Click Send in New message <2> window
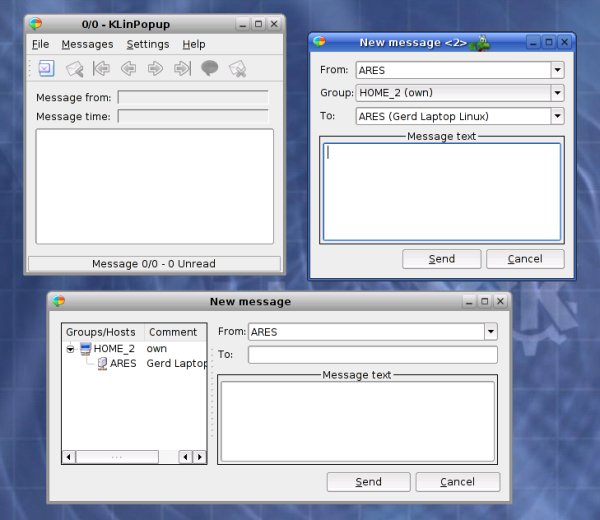Image resolution: width=600 pixels, height=520 pixels. (x=442, y=259)
